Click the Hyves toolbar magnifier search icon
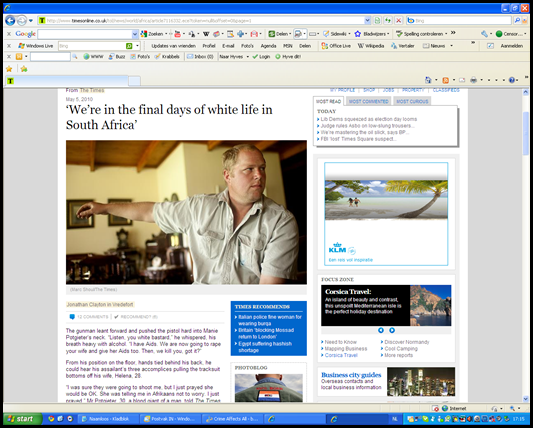The height and width of the screenshot is (428, 533). coord(75,57)
